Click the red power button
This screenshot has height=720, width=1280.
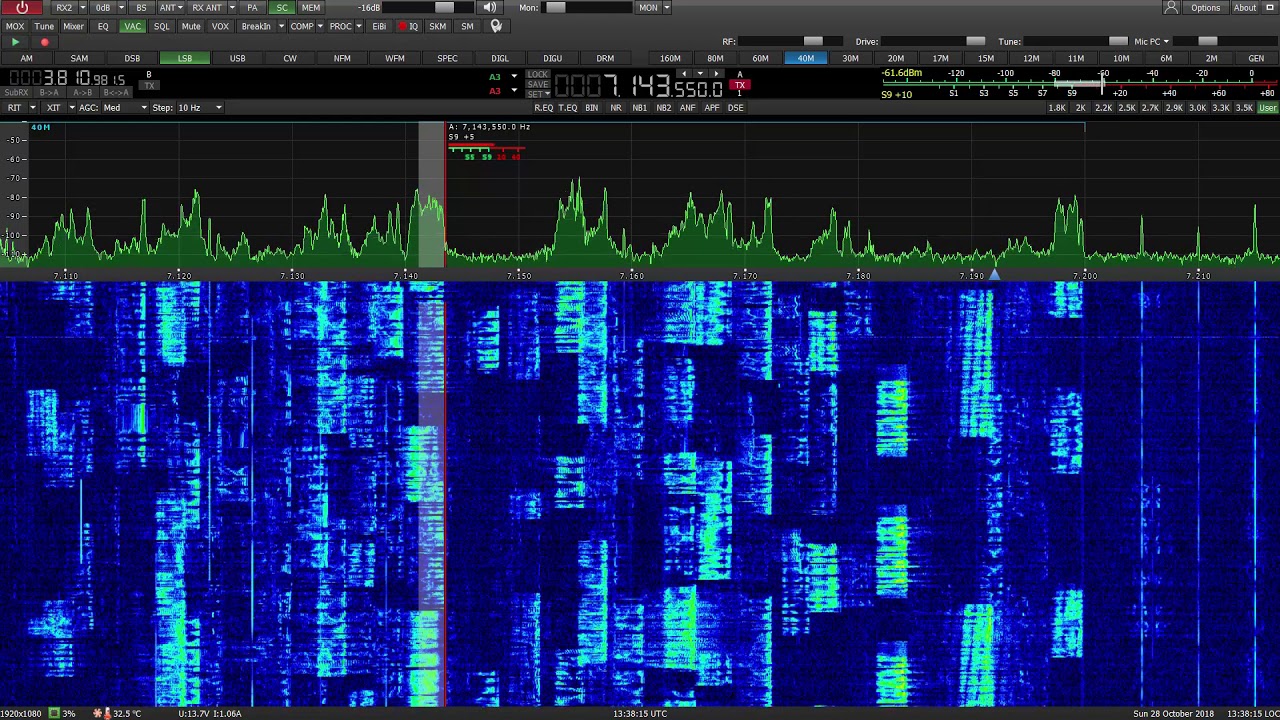pyautogui.click(x=22, y=8)
